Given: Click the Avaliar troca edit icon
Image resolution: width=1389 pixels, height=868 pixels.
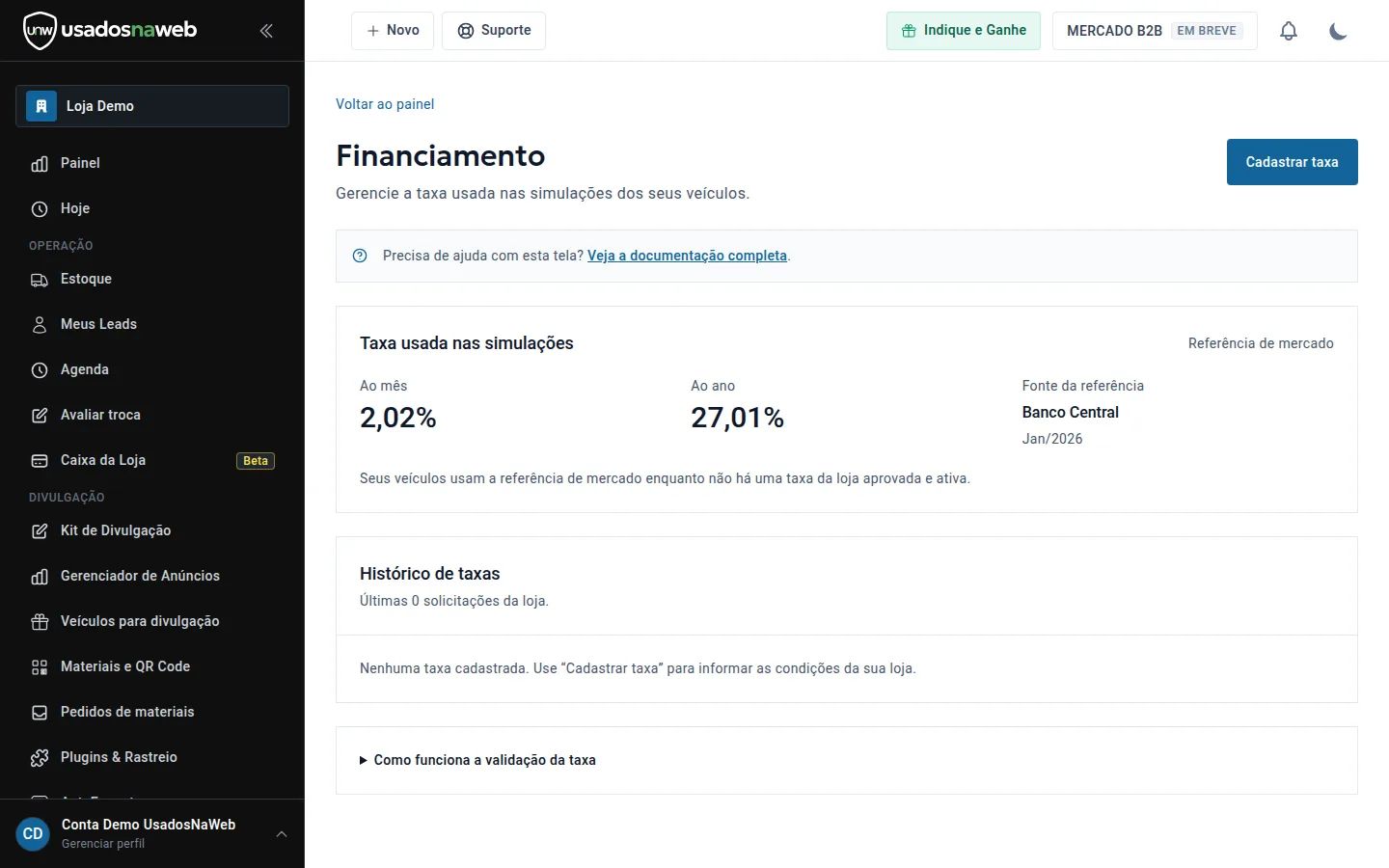Looking at the screenshot, I should coord(40,416).
